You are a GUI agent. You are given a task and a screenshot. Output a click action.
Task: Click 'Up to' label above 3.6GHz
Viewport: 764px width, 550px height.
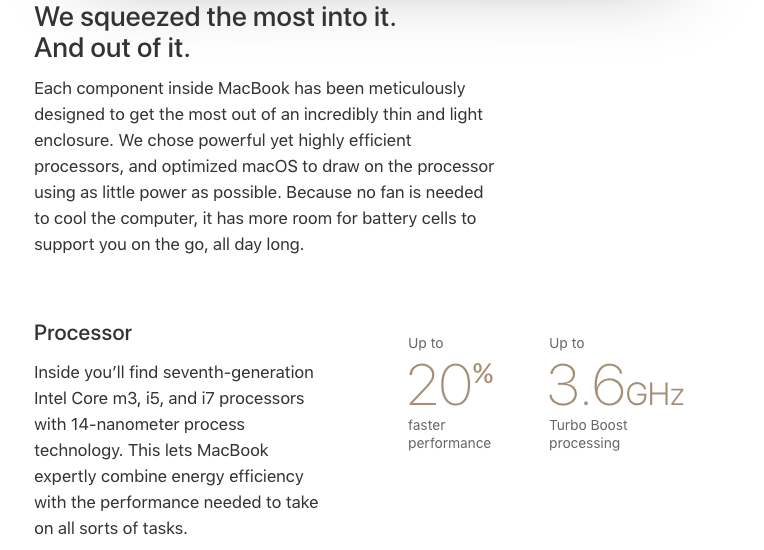pos(566,343)
